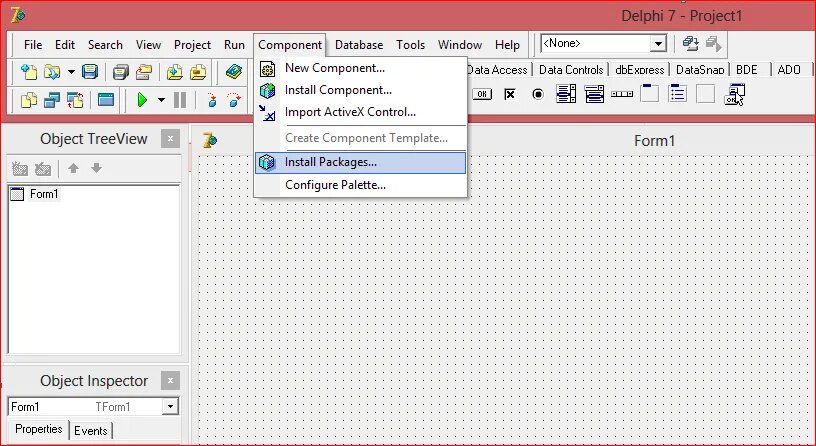The width and height of the screenshot is (816, 446).
Task: Click the Save All icon
Action: tap(121, 71)
